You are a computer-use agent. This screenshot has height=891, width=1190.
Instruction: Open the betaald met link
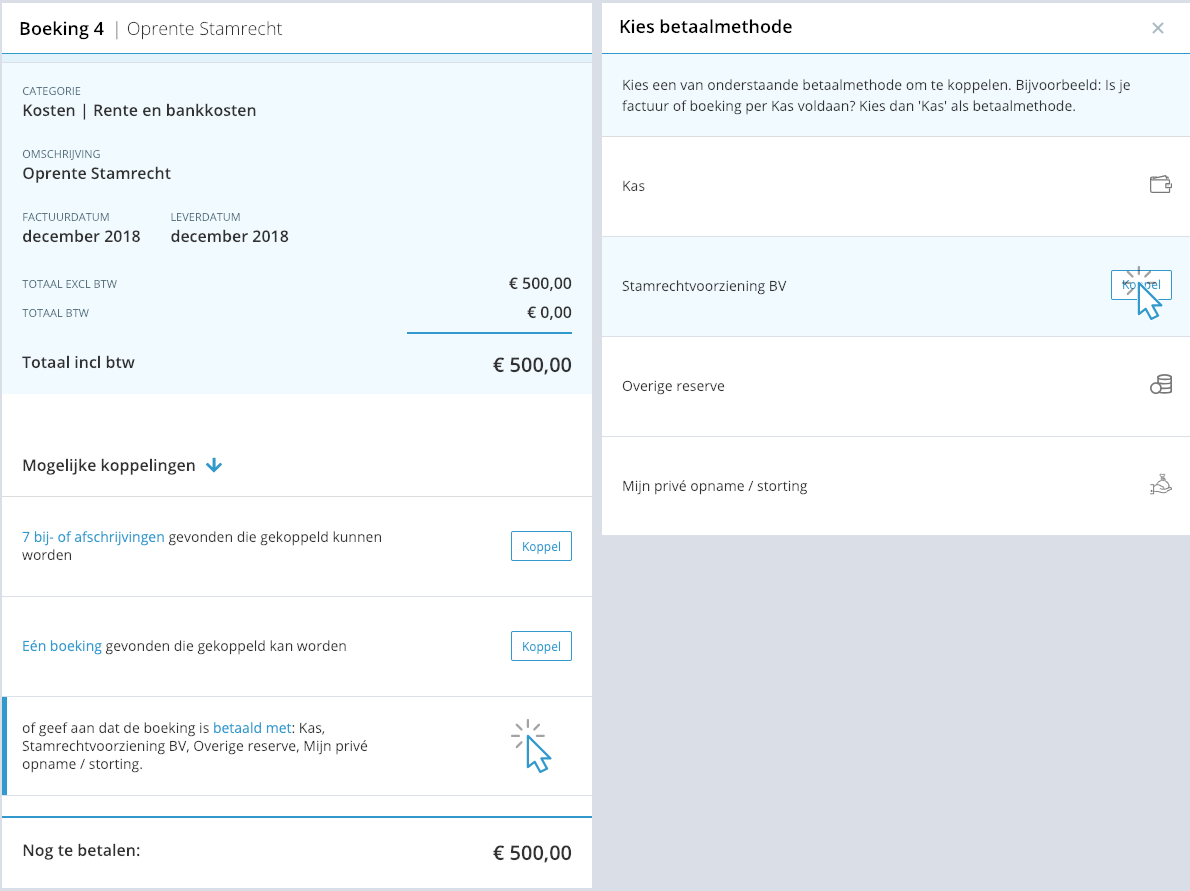click(252, 728)
